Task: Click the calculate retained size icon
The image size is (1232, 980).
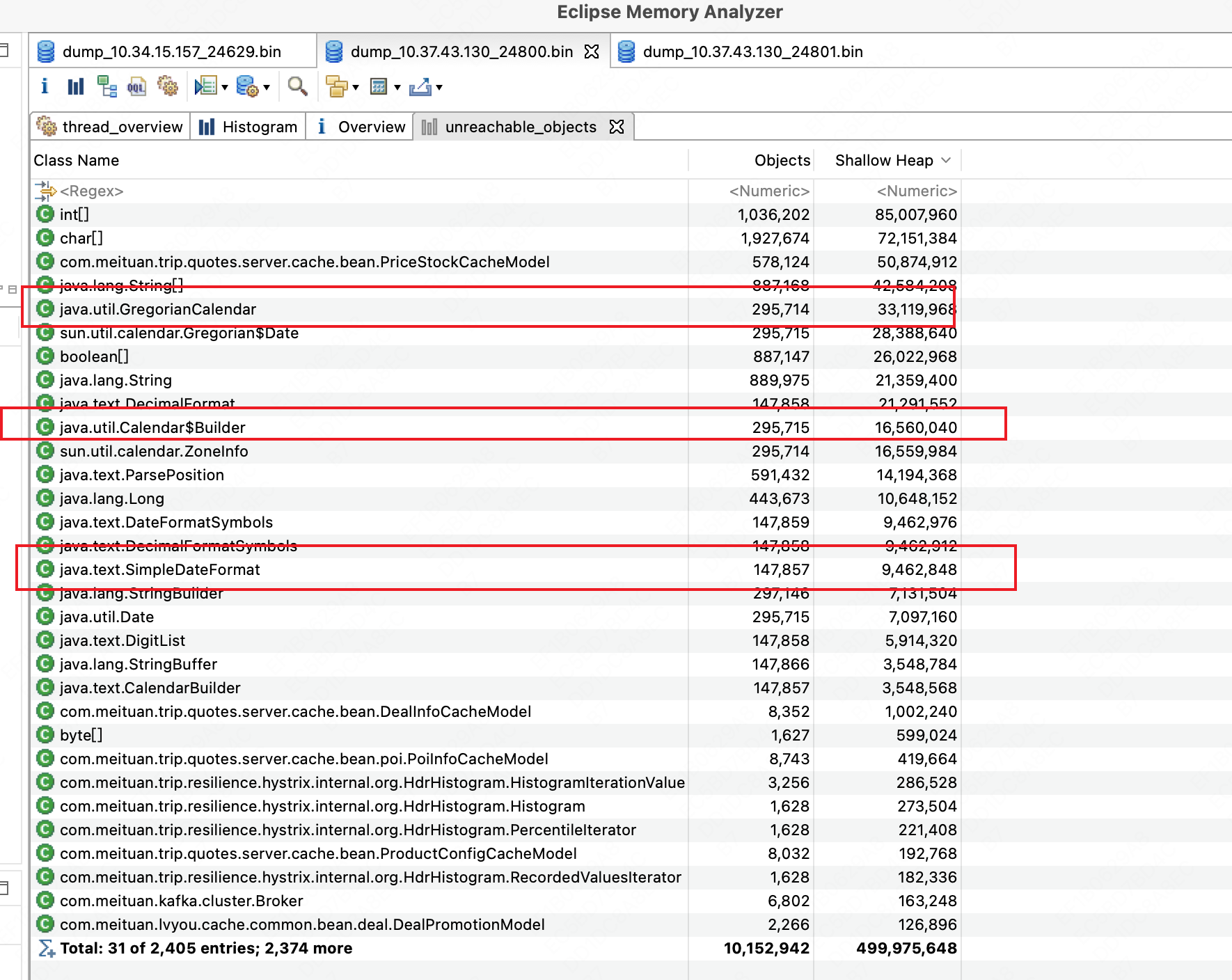Action: pos(379,86)
